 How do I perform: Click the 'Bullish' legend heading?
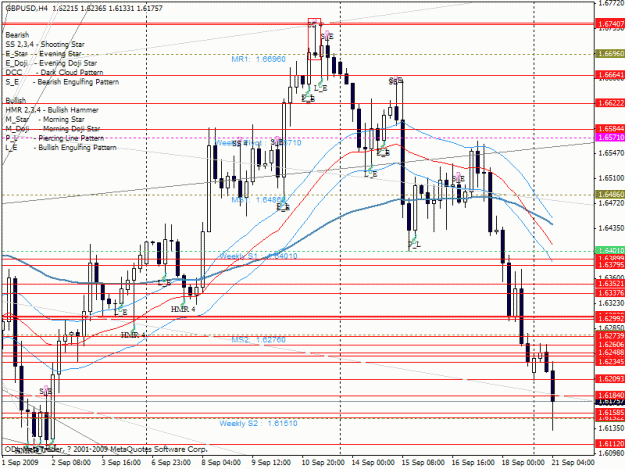[16, 100]
